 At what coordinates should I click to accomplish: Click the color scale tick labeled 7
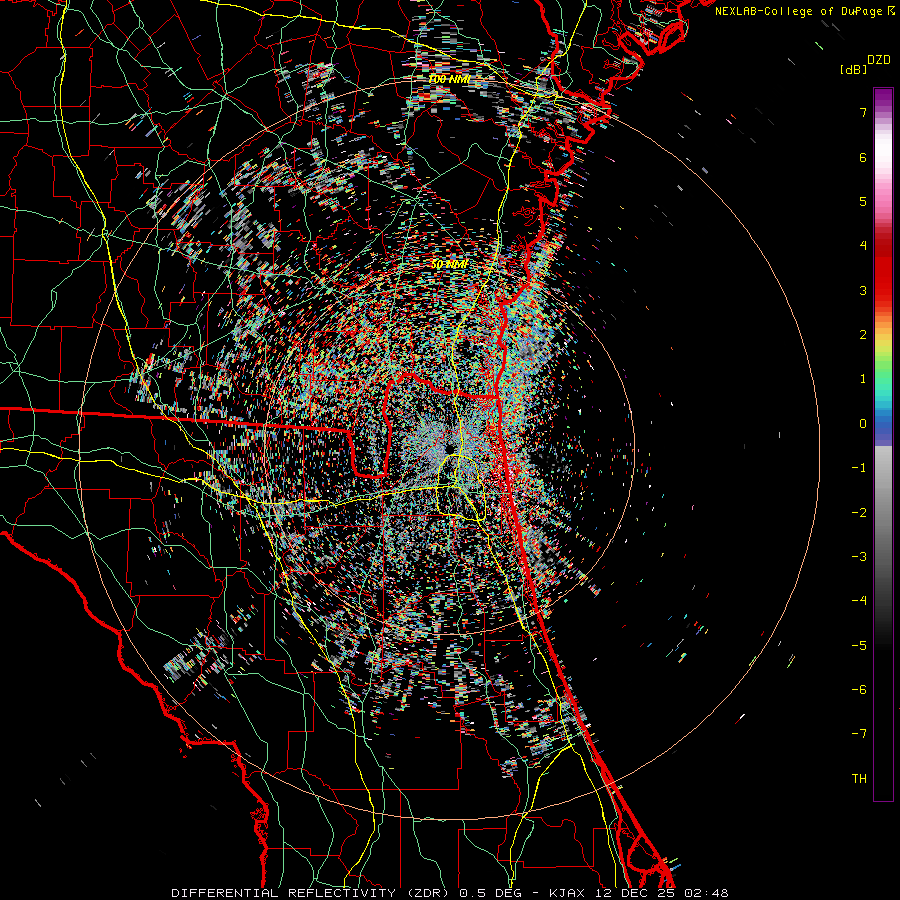pyautogui.click(x=863, y=113)
